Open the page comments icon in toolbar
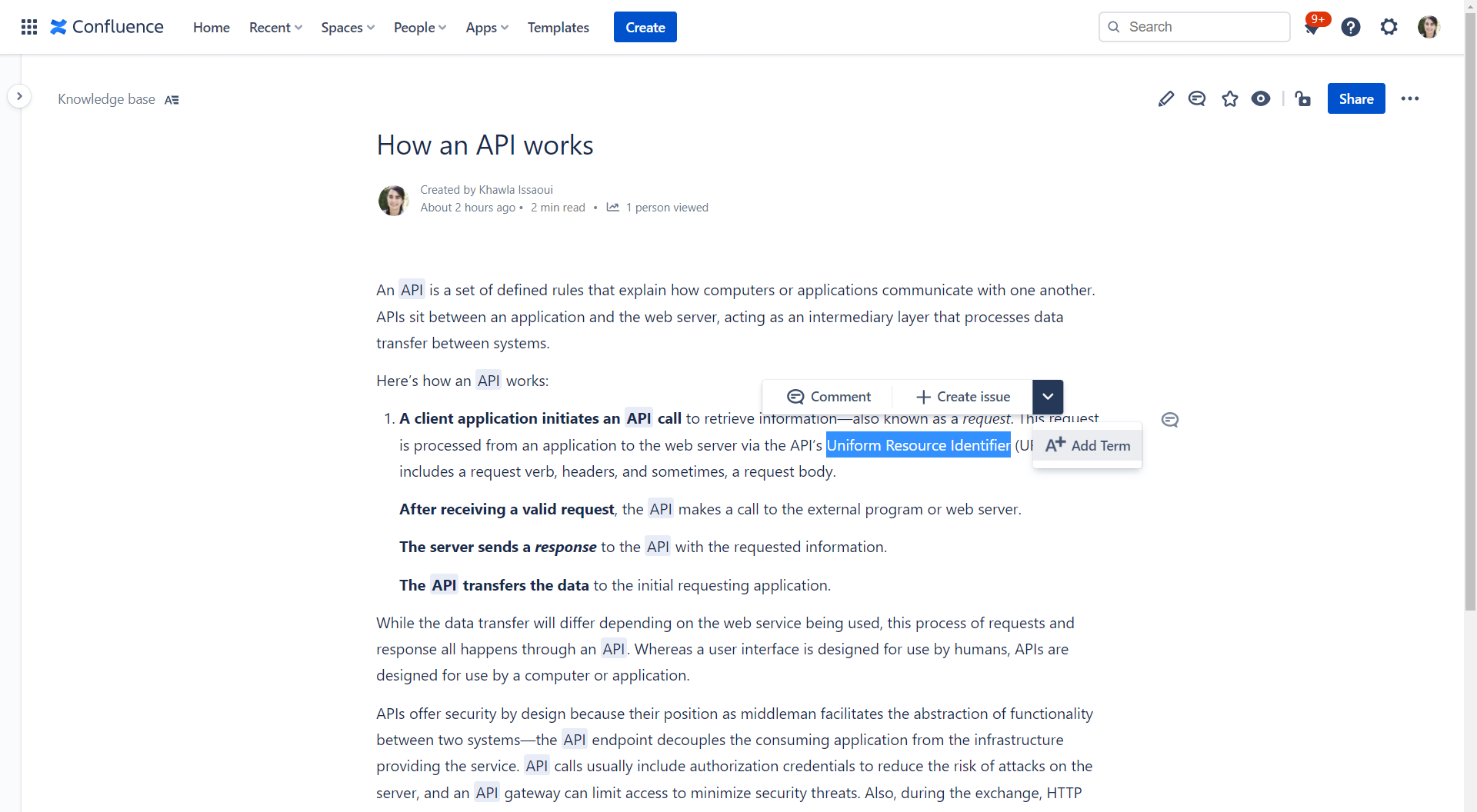This screenshot has width=1477, height=812. pyautogui.click(x=1196, y=98)
